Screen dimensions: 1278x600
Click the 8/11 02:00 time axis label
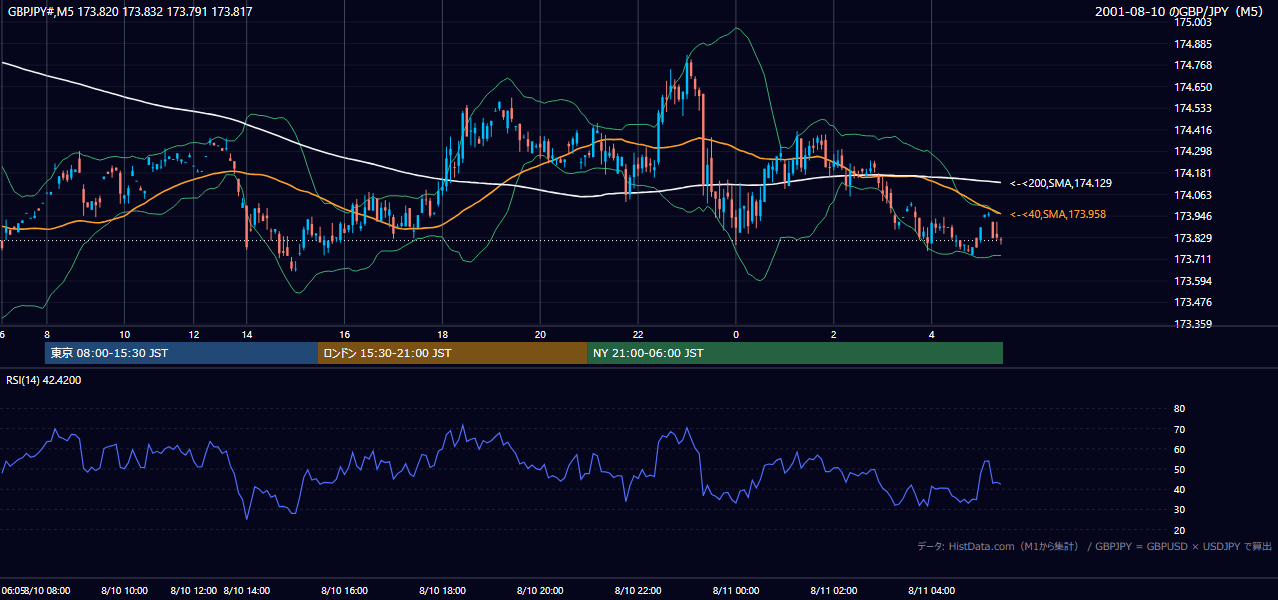click(x=834, y=591)
